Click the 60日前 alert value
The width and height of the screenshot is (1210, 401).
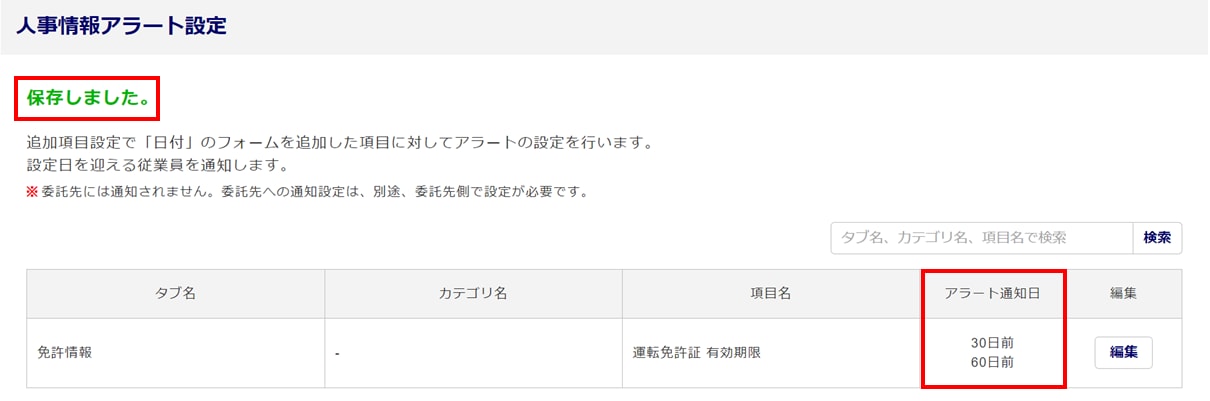(x=992, y=362)
